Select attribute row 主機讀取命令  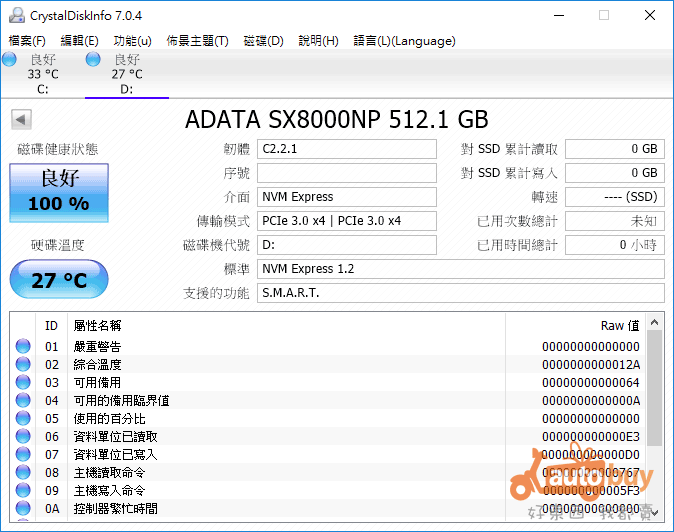(328, 472)
